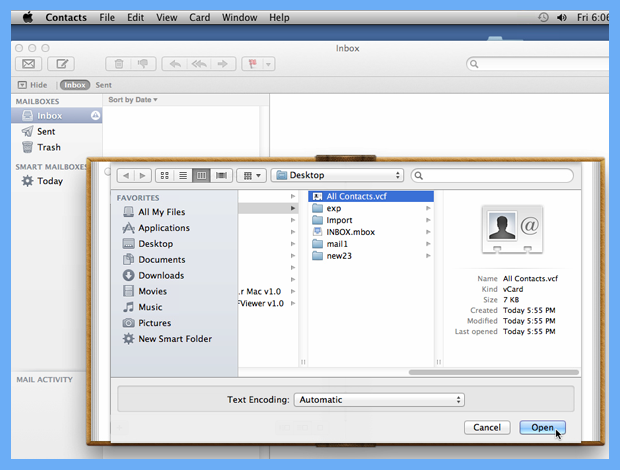Click the Get Mail envelope icon

tap(28, 64)
